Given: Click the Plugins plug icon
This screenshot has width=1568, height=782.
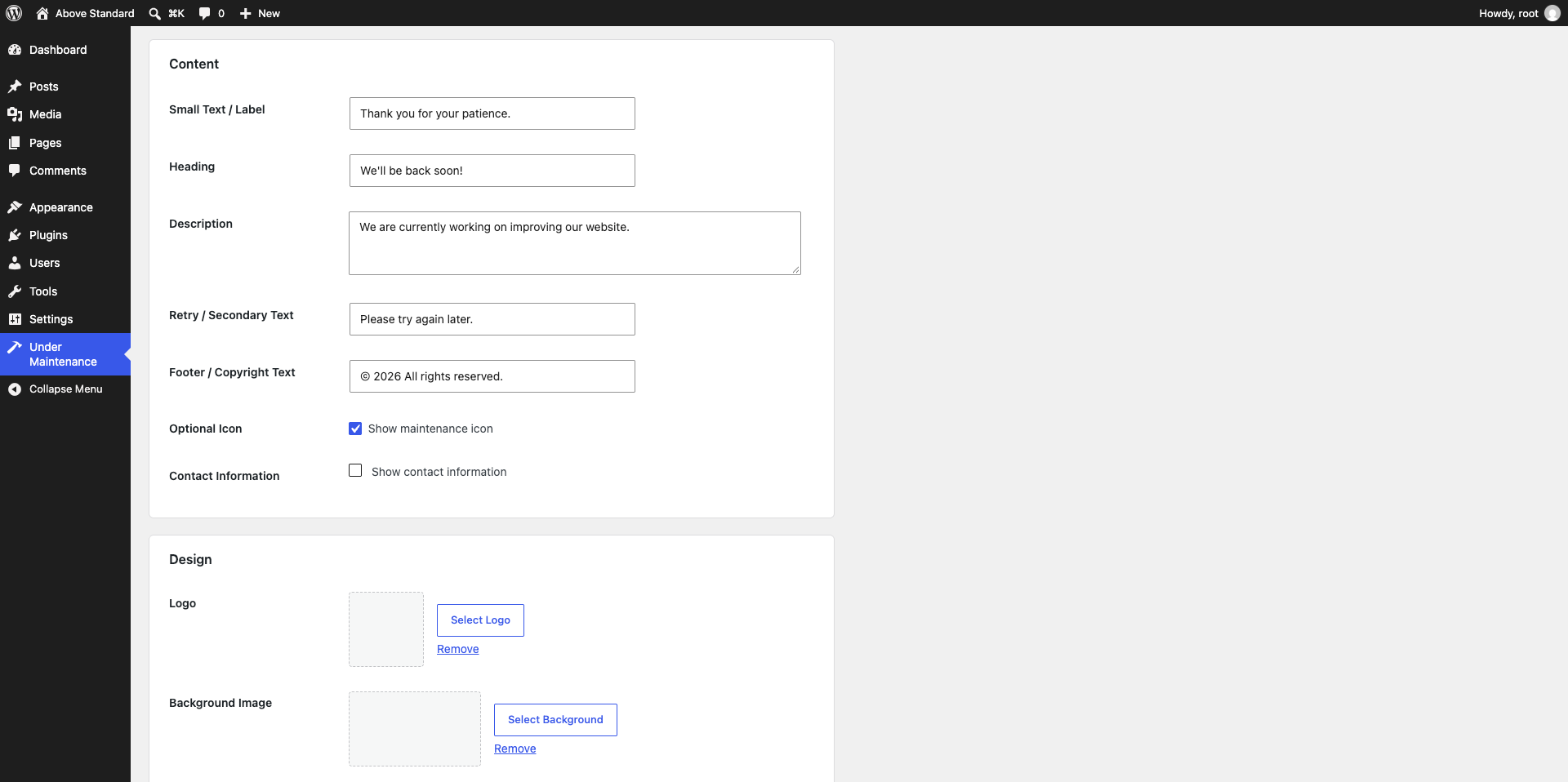Looking at the screenshot, I should point(15,235).
